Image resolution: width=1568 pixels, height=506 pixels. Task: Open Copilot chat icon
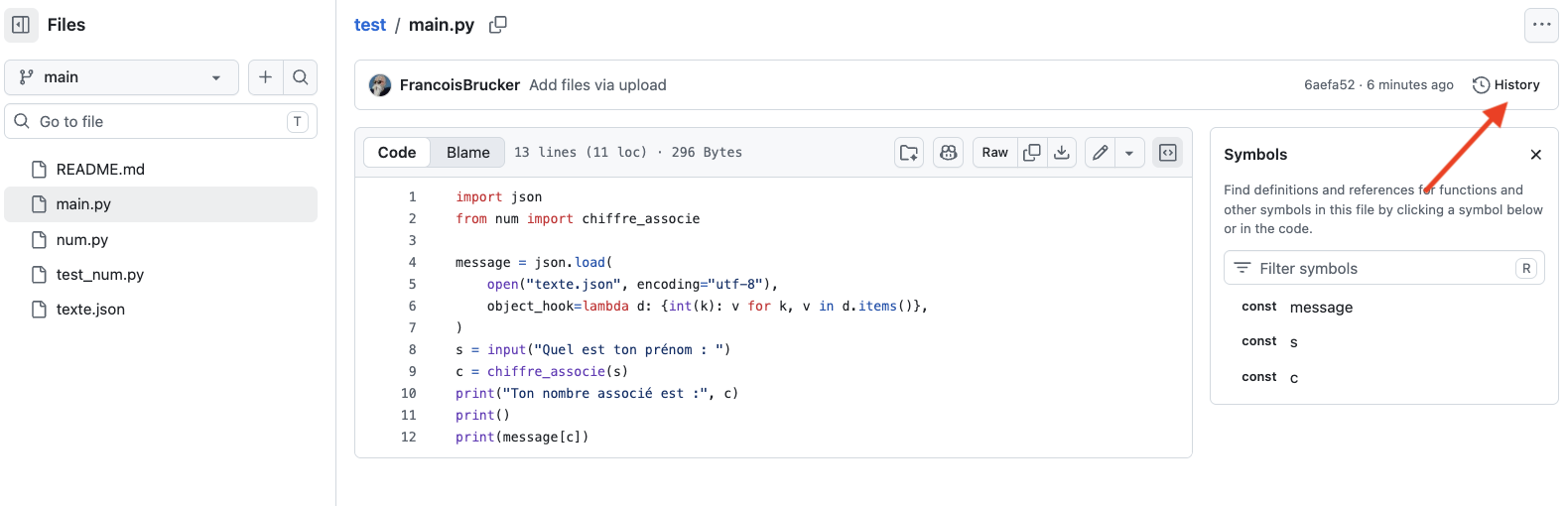949,152
